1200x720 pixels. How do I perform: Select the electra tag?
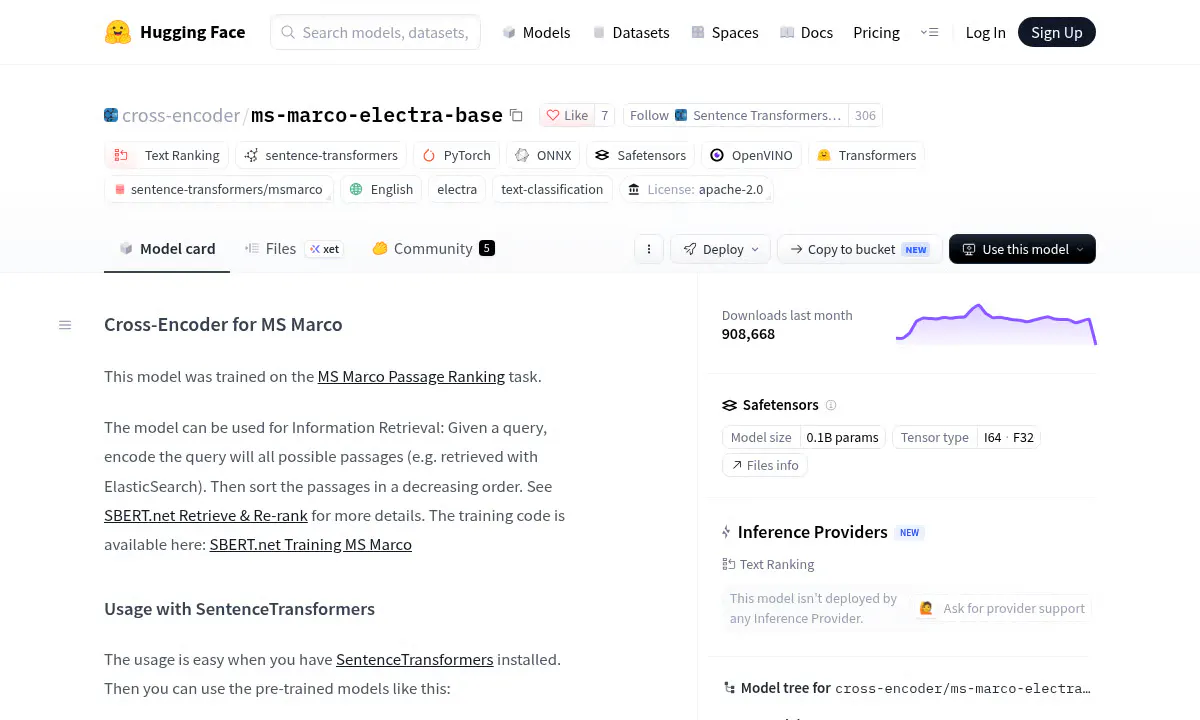[x=457, y=189]
